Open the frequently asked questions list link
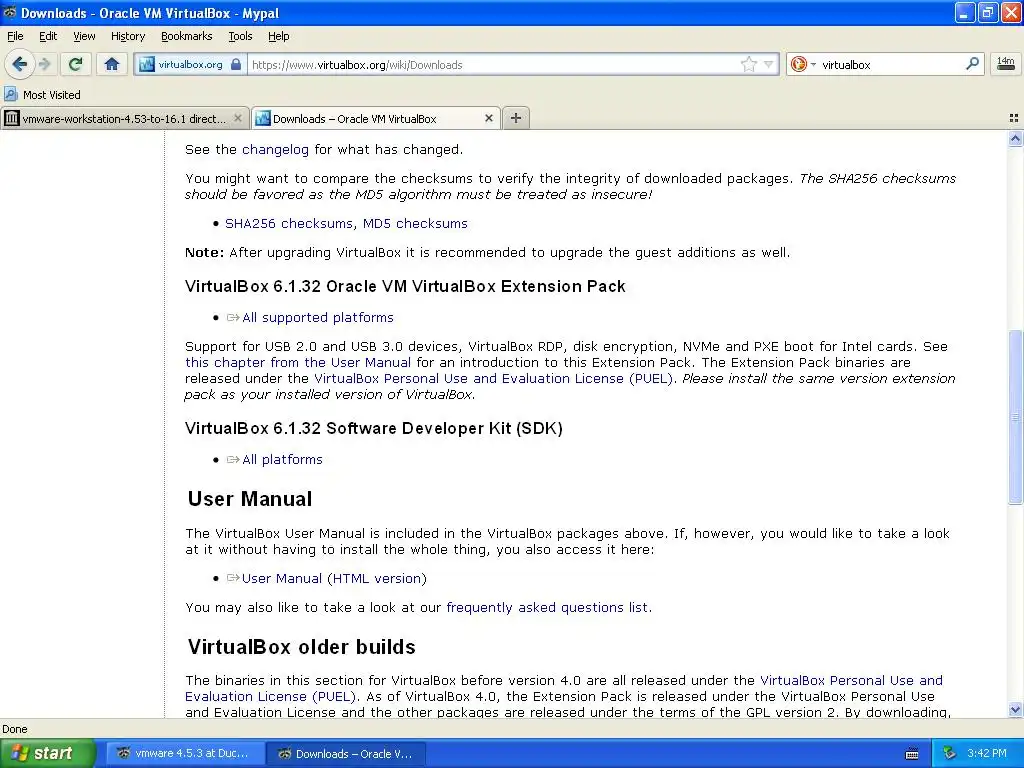Screen dimensions: 1024x768 (547, 607)
